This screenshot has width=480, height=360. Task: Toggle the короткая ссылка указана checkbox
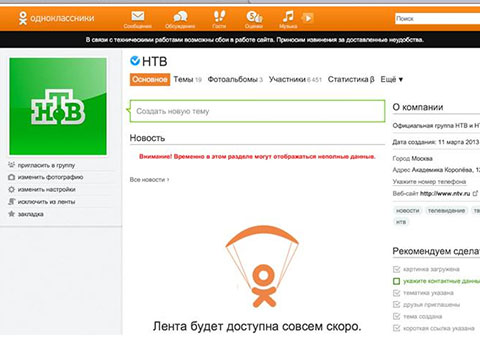(396, 328)
